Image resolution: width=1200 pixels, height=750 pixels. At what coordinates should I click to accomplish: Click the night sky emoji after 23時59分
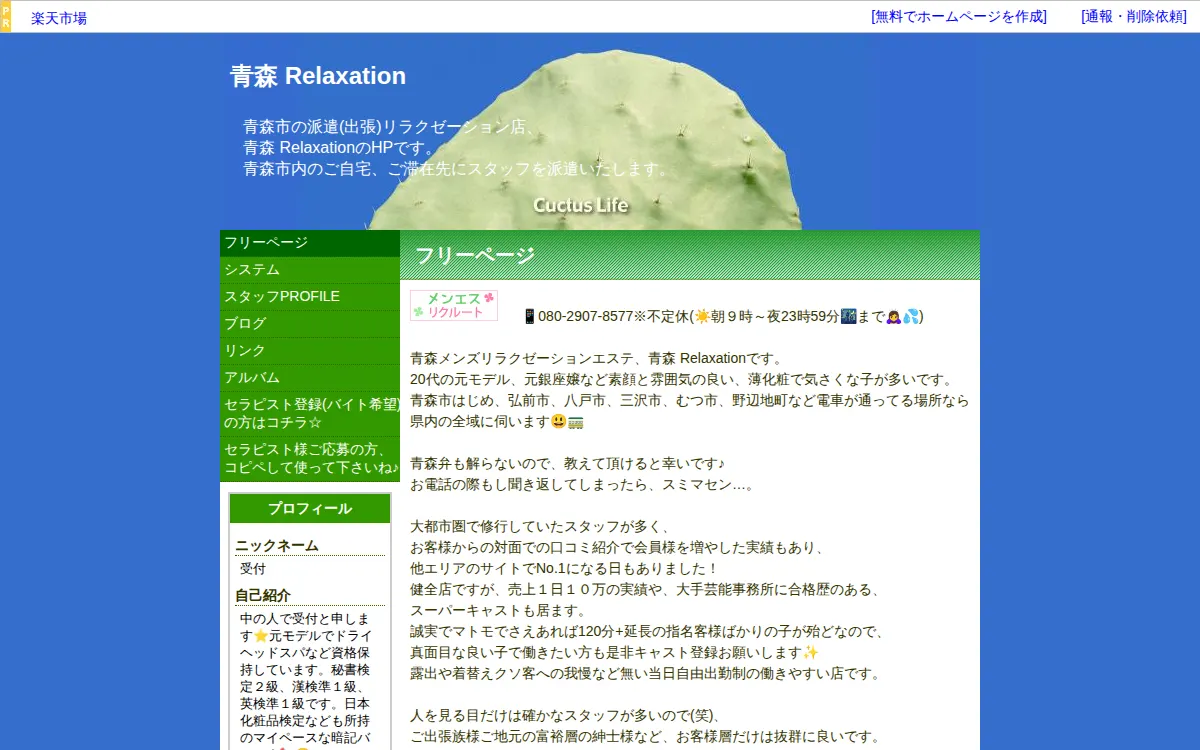[x=848, y=316]
